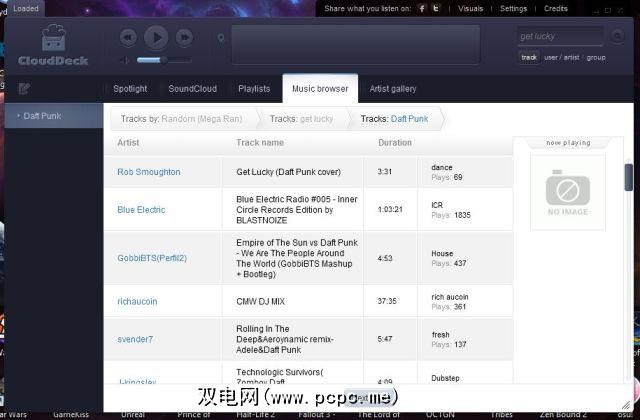The image size is (640, 420).
Task: Click breadcrumb Tracks: Daft Punk
Action: pyautogui.click(x=394, y=119)
